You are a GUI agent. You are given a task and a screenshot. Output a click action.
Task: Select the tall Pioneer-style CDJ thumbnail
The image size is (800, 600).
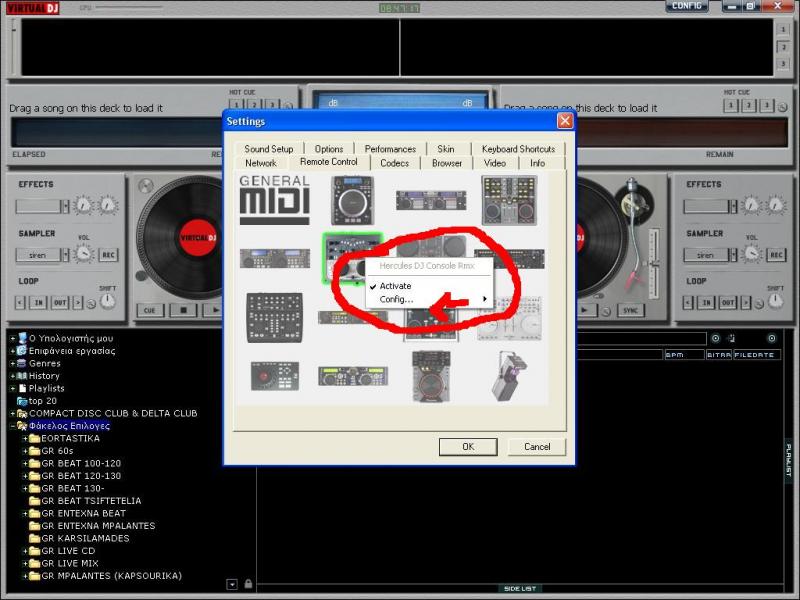click(431, 377)
